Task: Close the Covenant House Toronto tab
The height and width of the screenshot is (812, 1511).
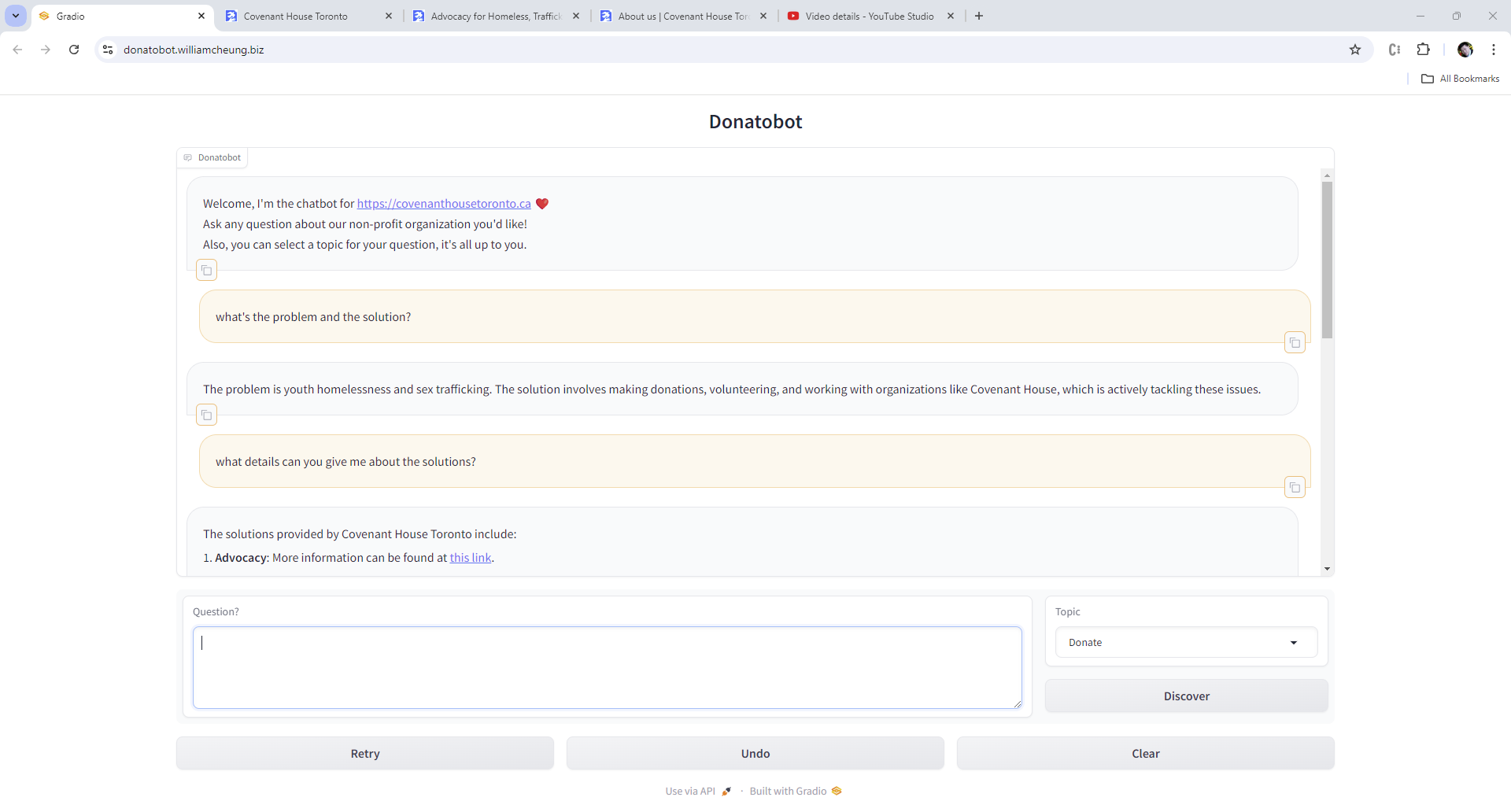Action: coord(389,16)
